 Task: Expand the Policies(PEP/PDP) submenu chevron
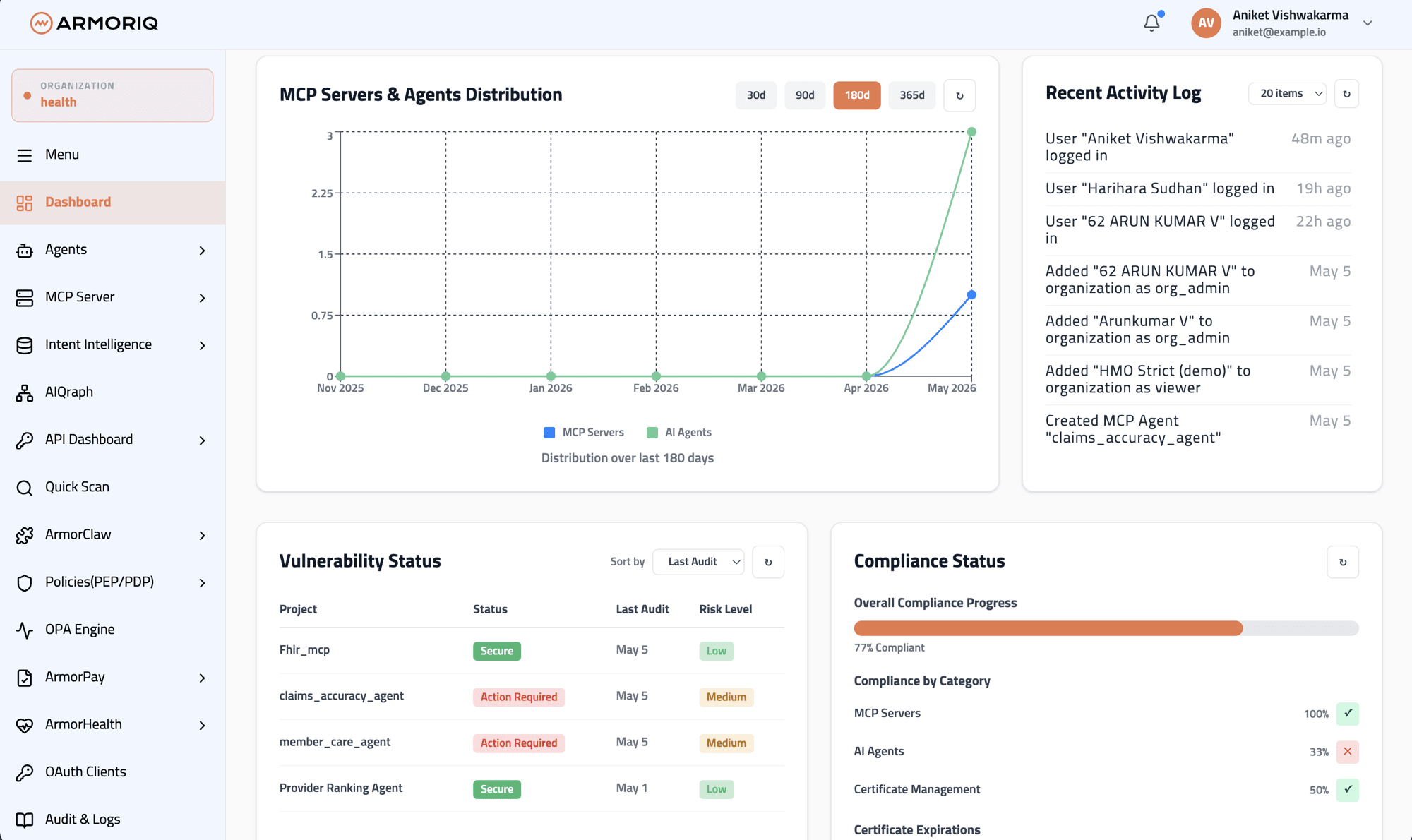203,583
